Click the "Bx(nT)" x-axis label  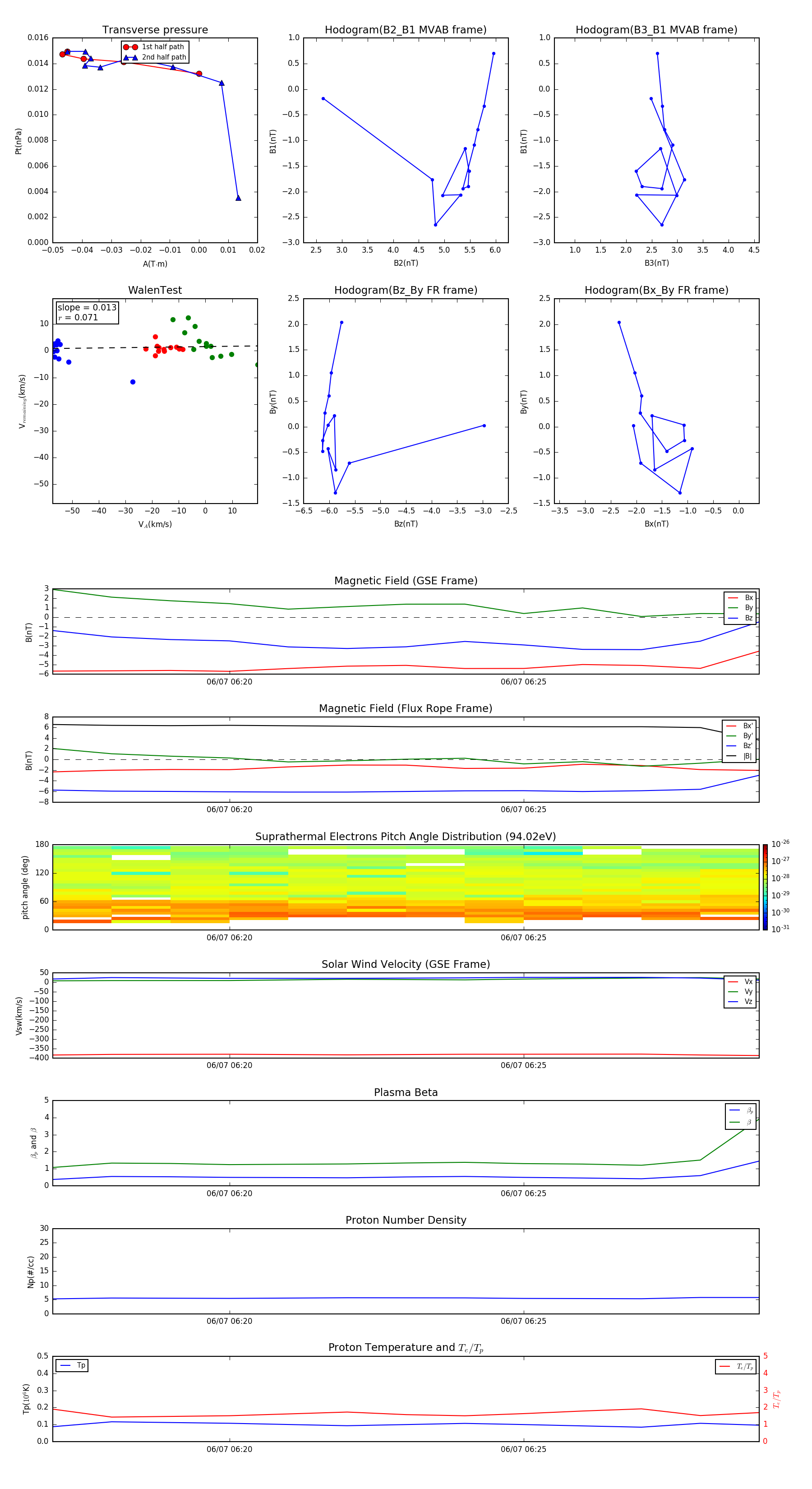656,524
